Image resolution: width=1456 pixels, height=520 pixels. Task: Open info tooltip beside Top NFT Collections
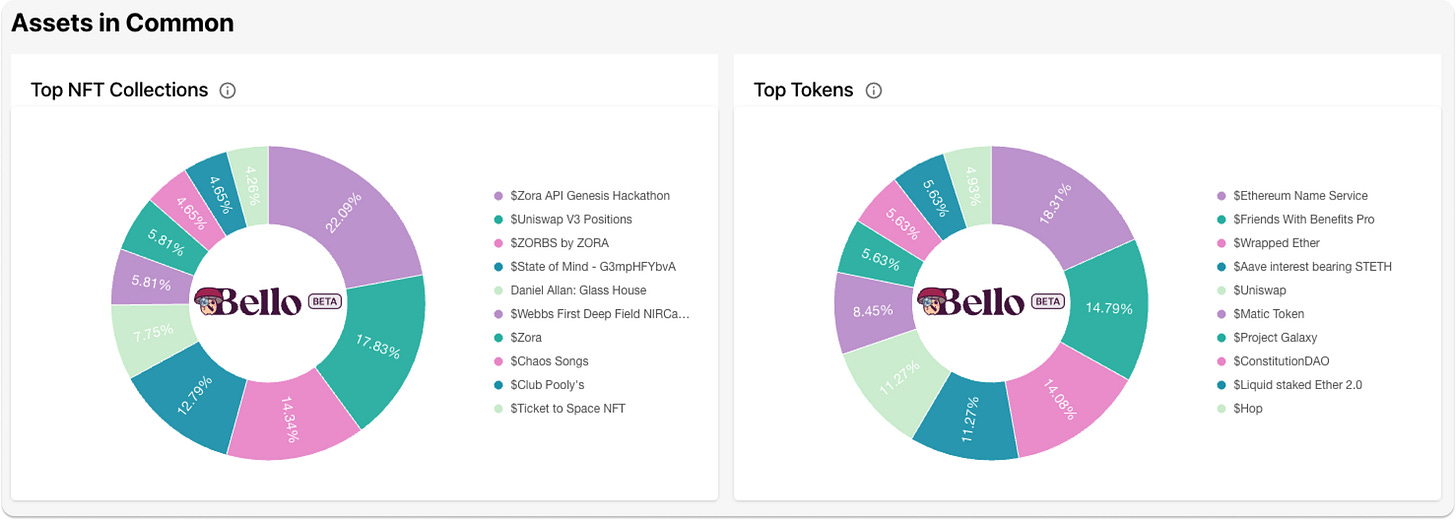(227, 91)
